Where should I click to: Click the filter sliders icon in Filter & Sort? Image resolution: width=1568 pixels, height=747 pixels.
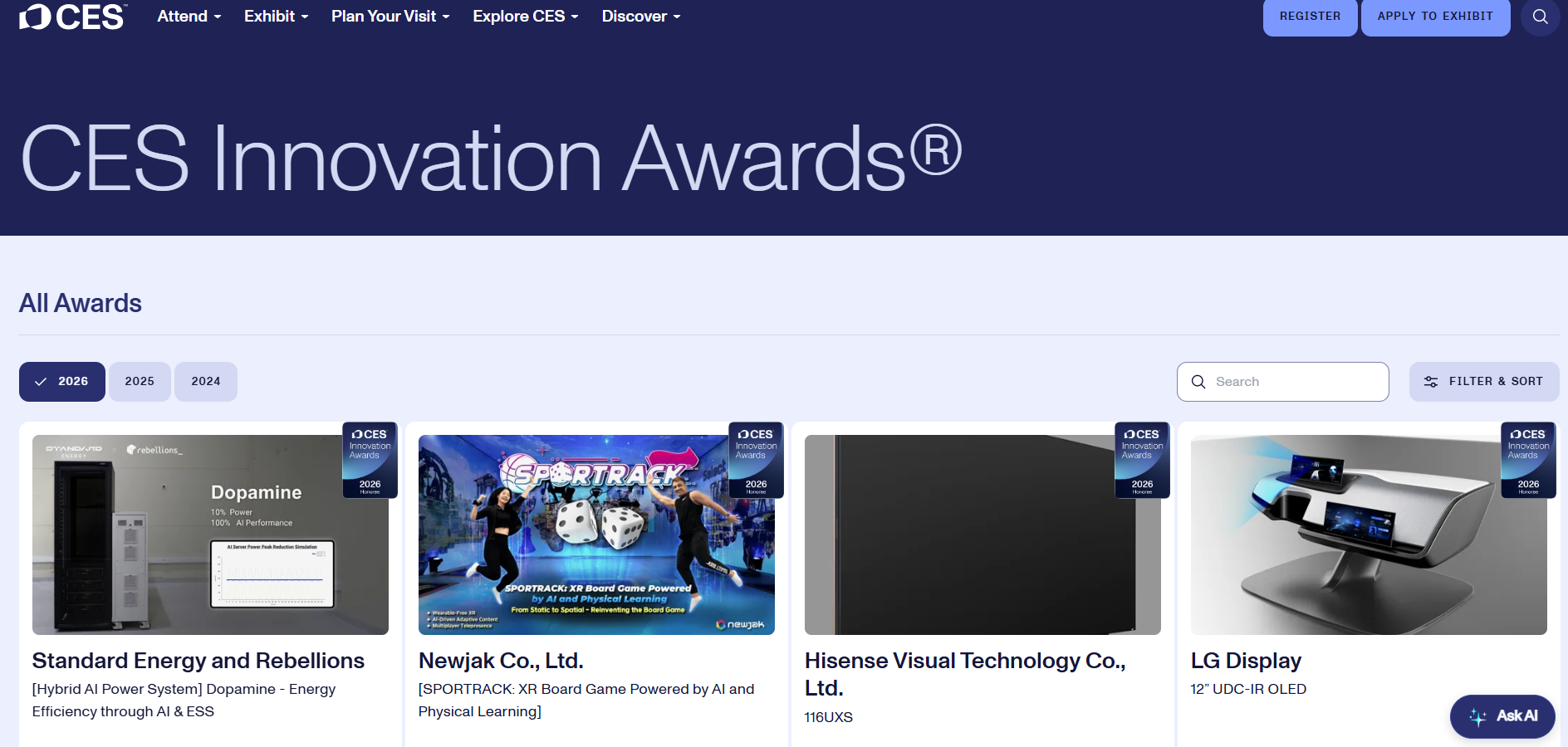click(x=1431, y=382)
